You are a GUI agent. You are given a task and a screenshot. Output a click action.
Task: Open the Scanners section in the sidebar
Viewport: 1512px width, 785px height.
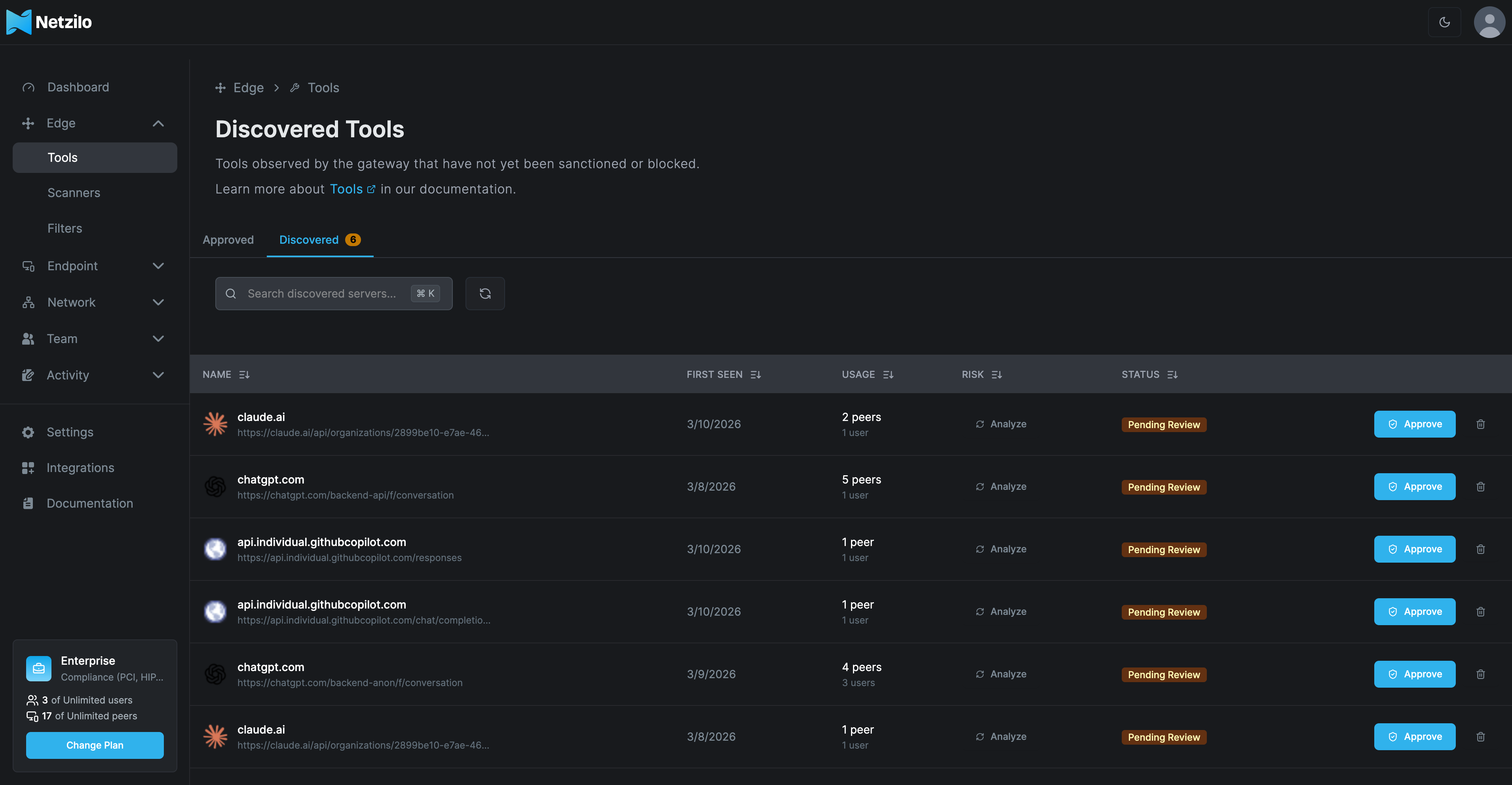73,192
